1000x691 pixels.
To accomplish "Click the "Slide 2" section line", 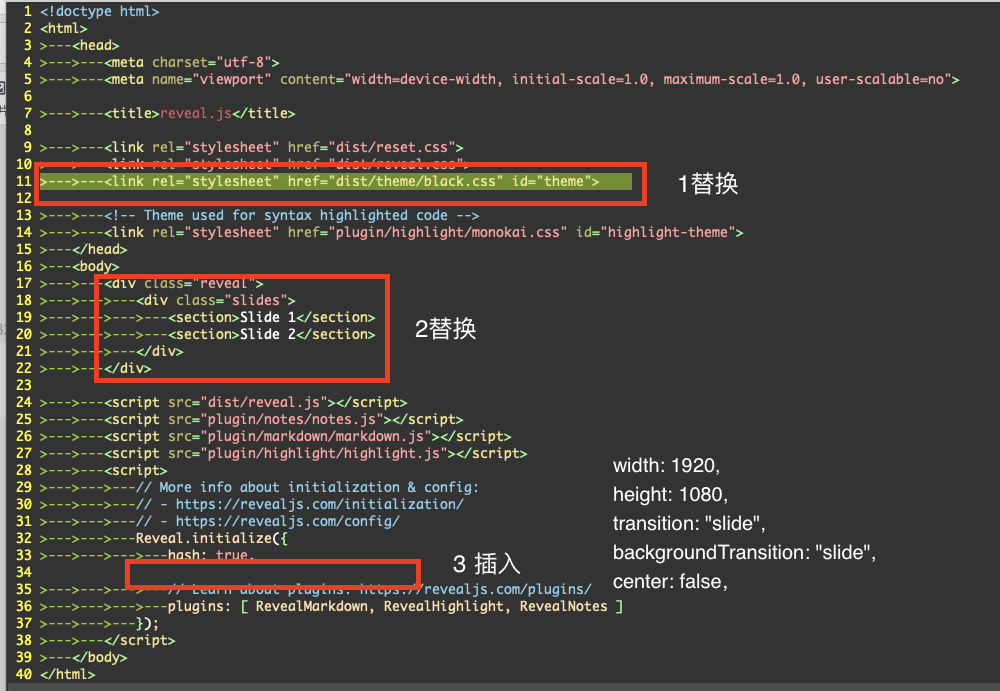I will click(272, 334).
